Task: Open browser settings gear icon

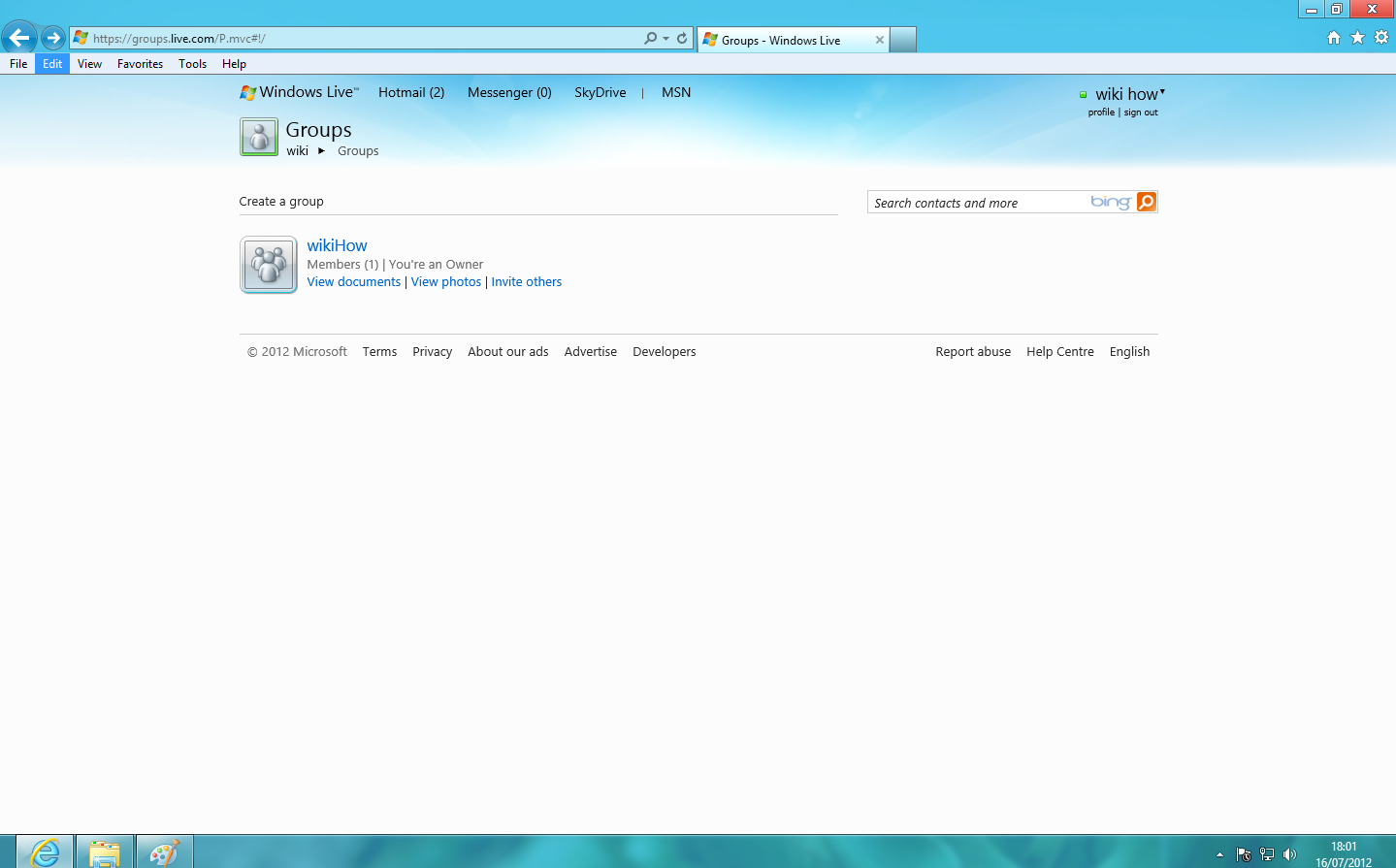Action: [x=1381, y=37]
